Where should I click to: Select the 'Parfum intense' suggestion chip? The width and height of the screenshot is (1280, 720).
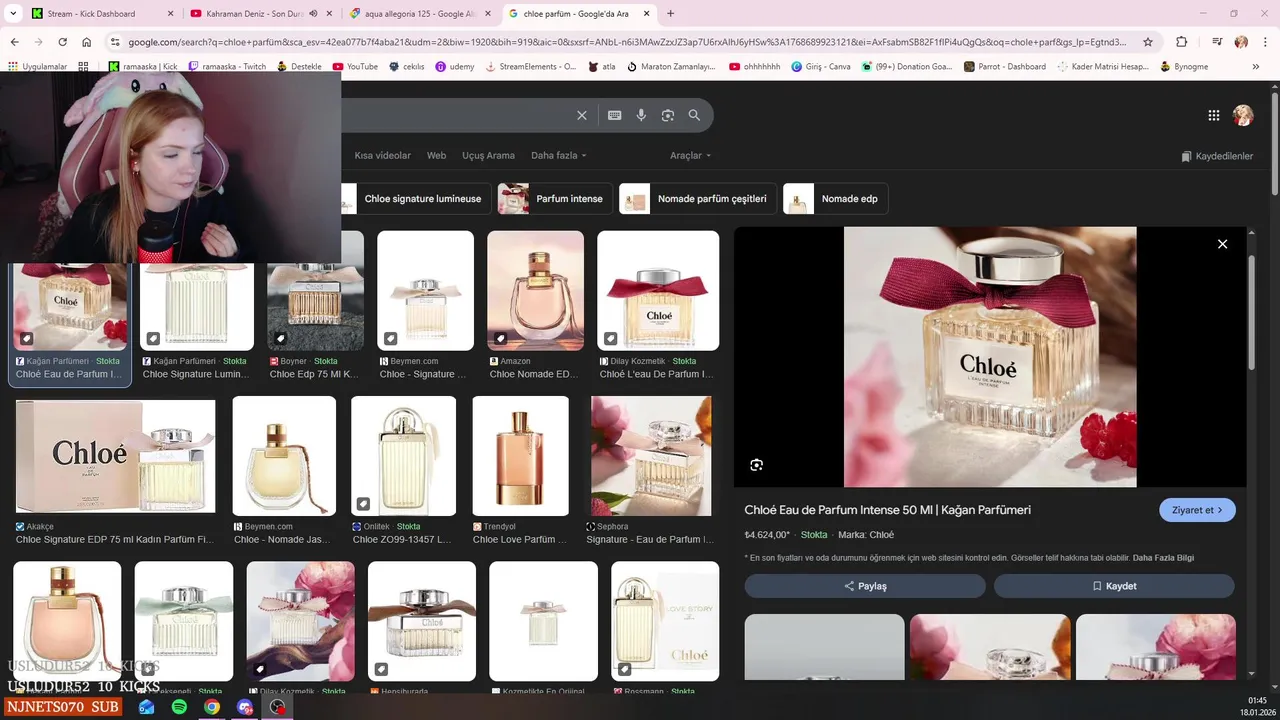tap(554, 199)
